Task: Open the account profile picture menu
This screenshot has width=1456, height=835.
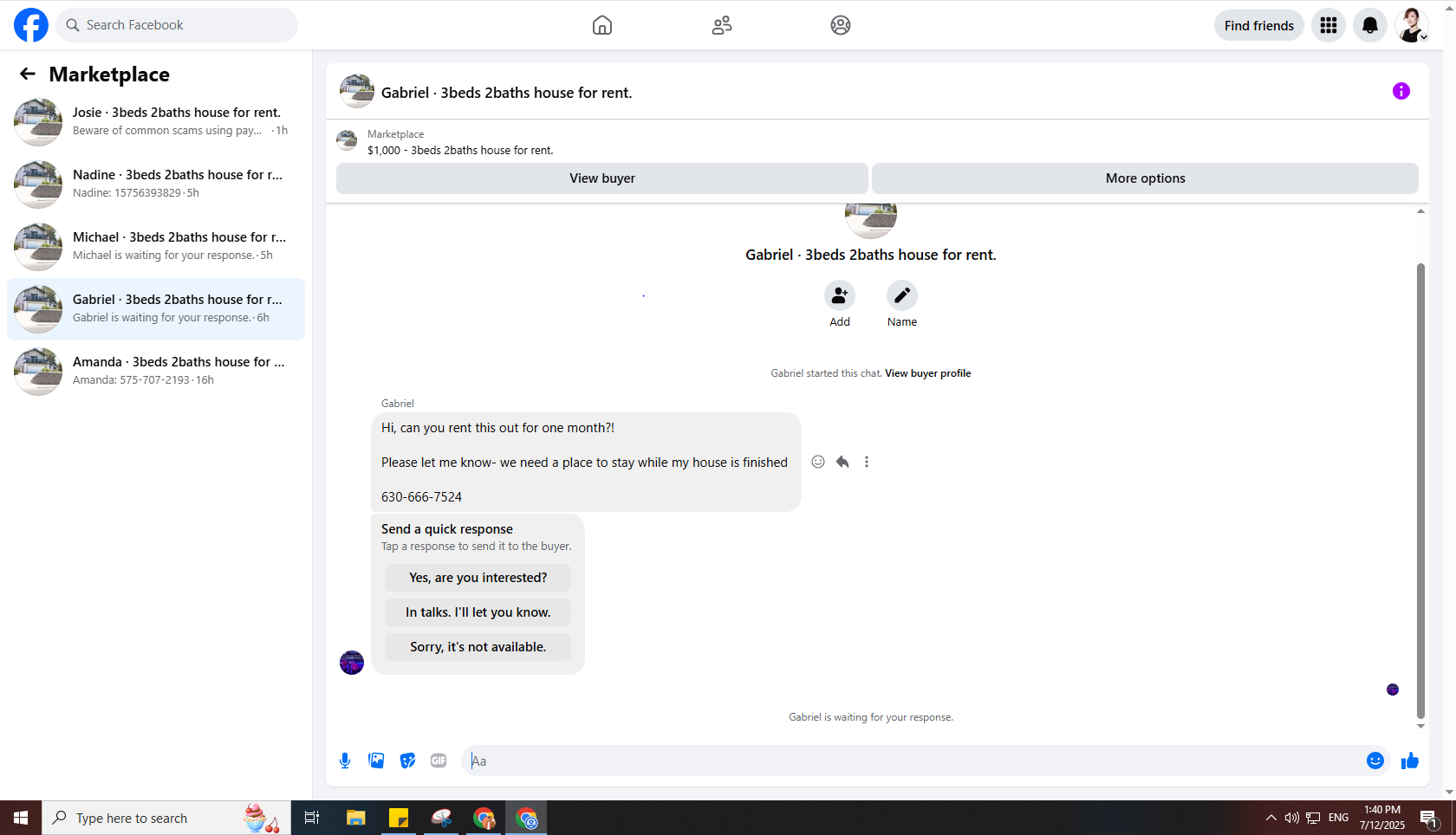Action: (1412, 25)
